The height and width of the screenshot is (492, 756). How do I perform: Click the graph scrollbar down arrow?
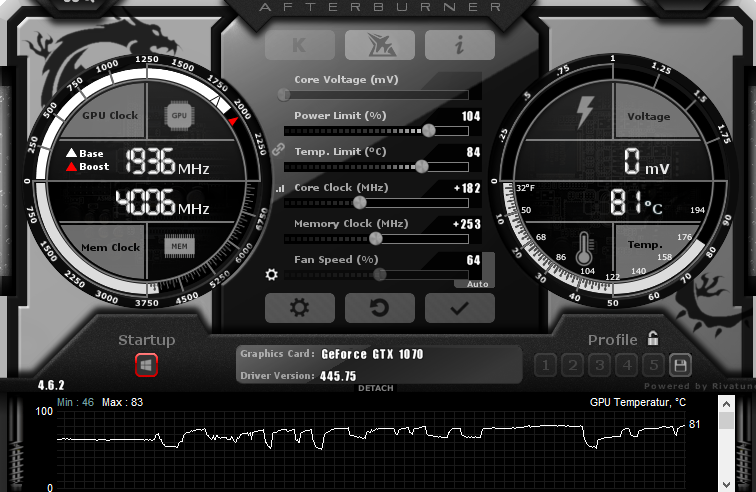(726, 484)
